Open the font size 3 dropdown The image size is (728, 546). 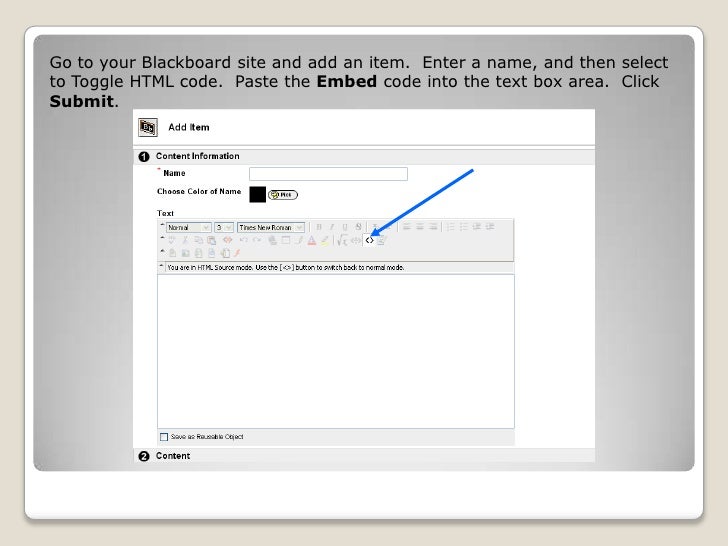click(224, 228)
